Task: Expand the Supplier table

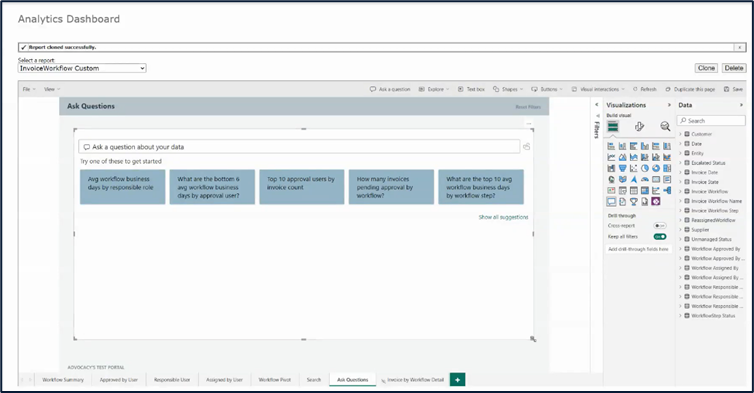Action: click(x=680, y=230)
